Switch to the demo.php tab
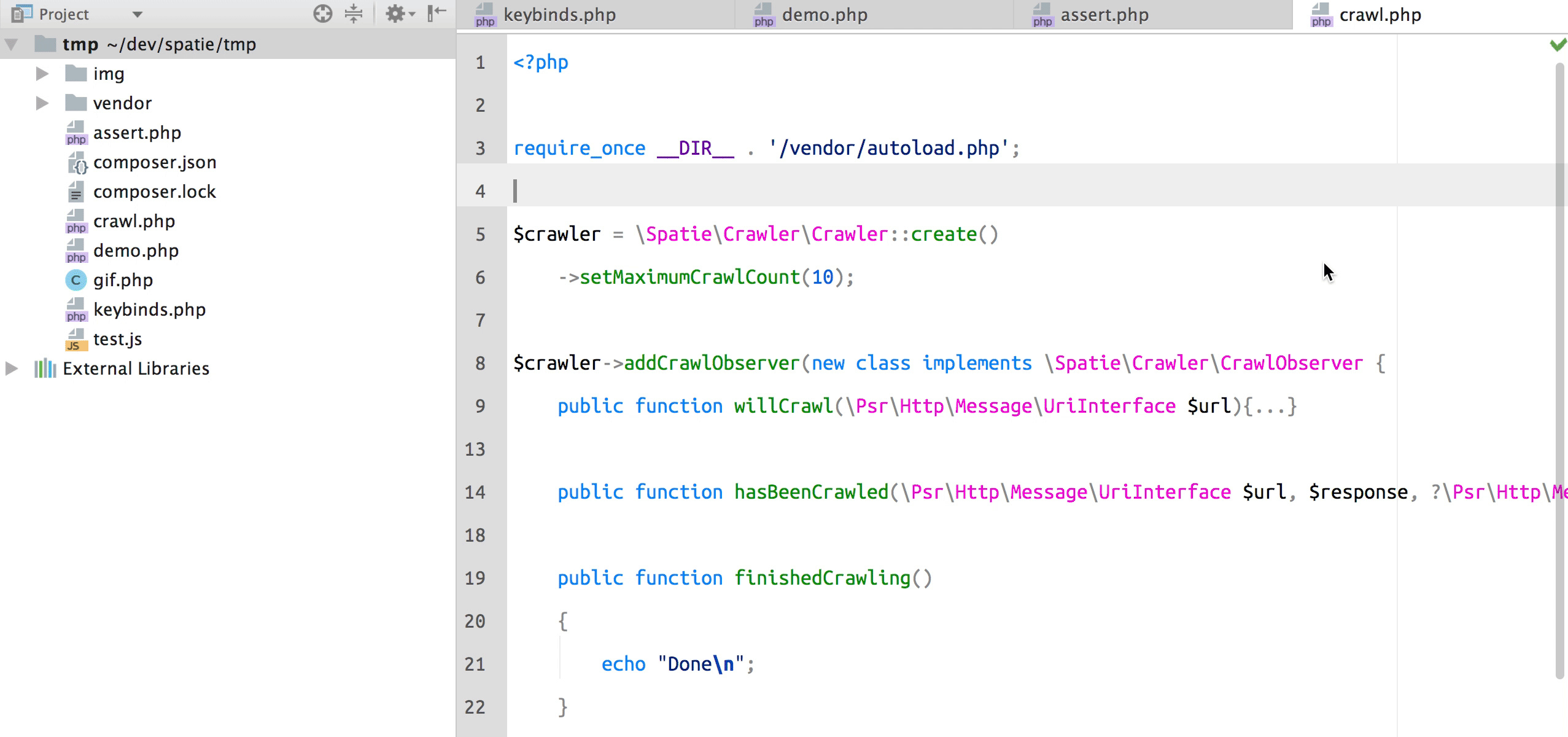This screenshot has width=1568, height=737. tap(824, 15)
